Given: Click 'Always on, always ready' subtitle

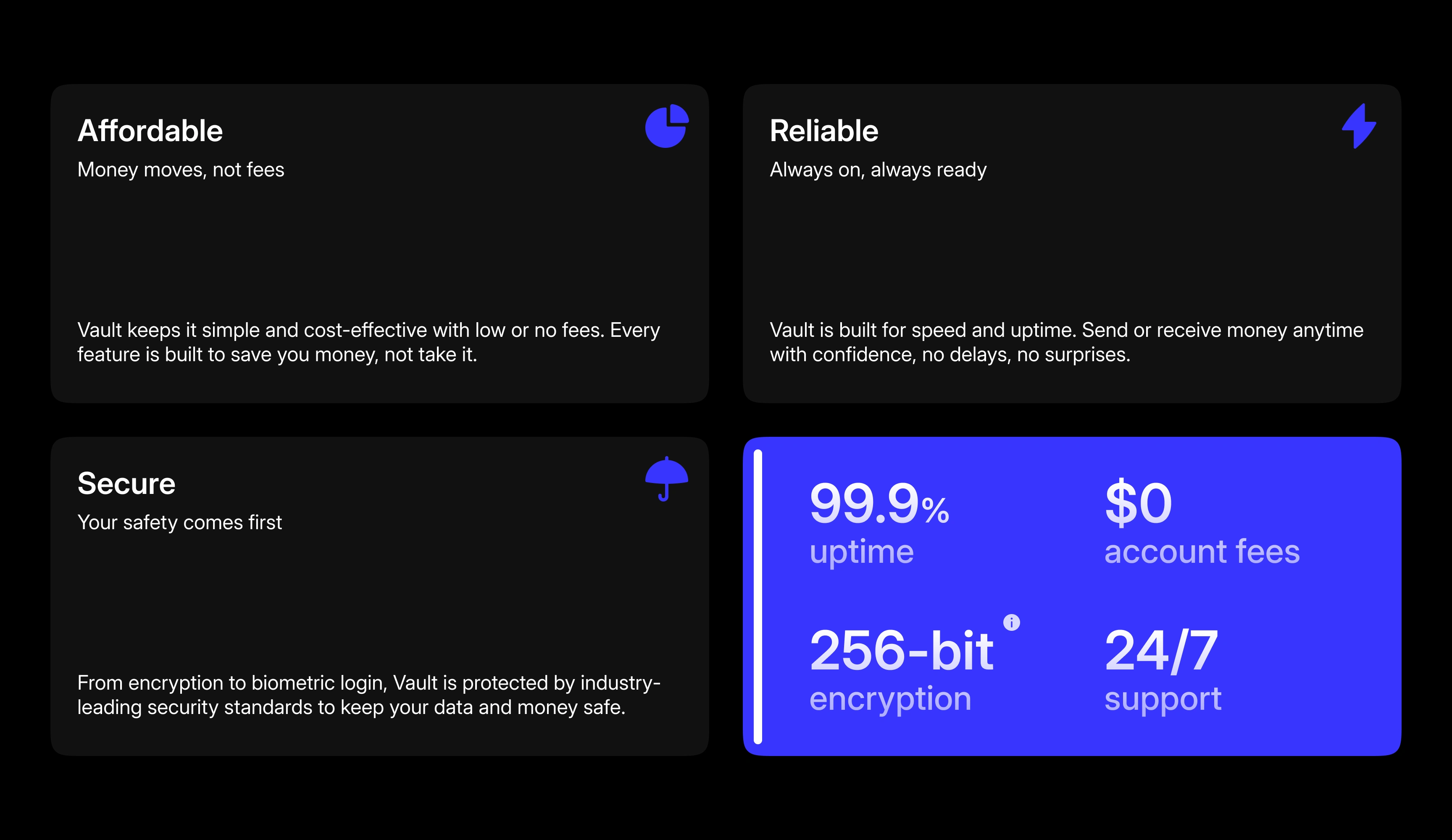Looking at the screenshot, I should coord(878,170).
